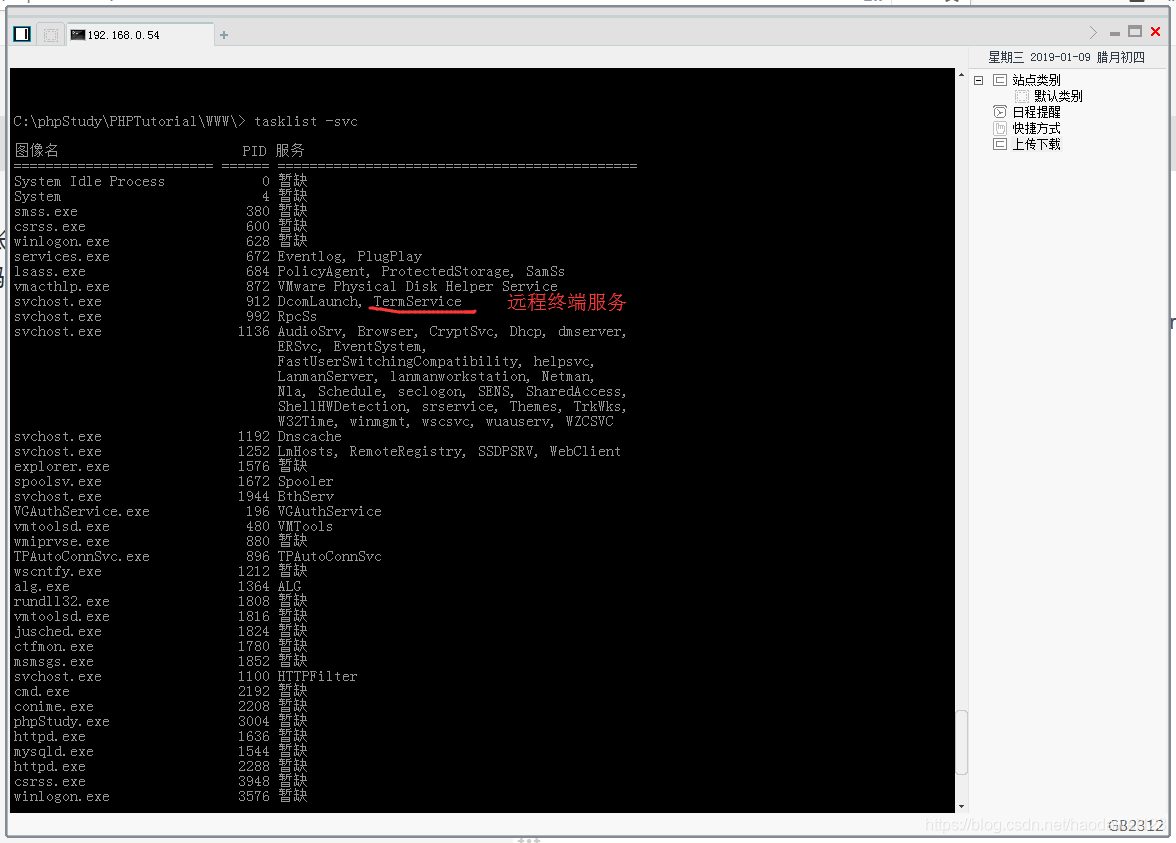Collapse the 站点类别 tree node
The height and width of the screenshot is (843, 1176).
click(979, 80)
